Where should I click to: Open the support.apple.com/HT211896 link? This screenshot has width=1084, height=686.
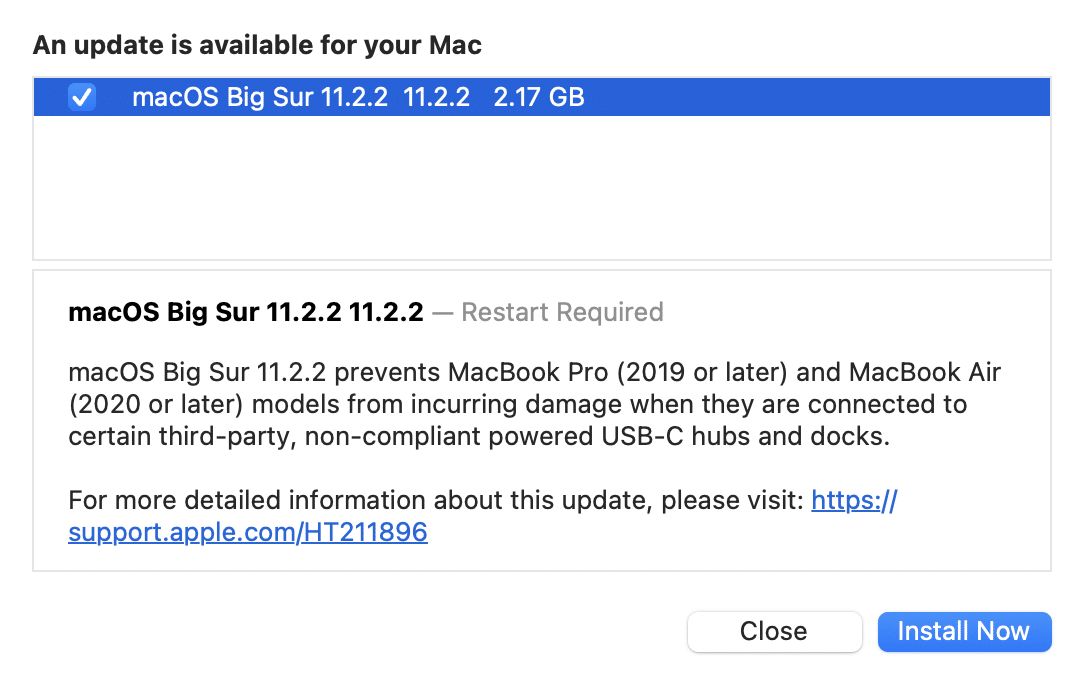pos(247,533)
